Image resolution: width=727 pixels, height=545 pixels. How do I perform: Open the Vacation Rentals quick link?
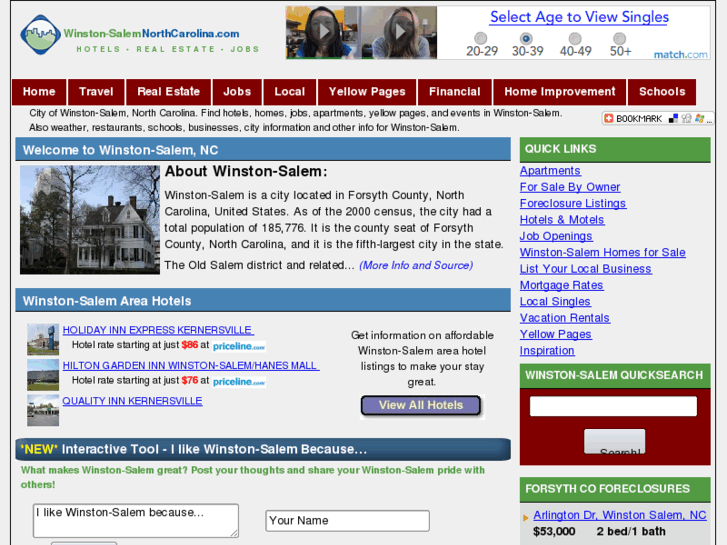565,318
